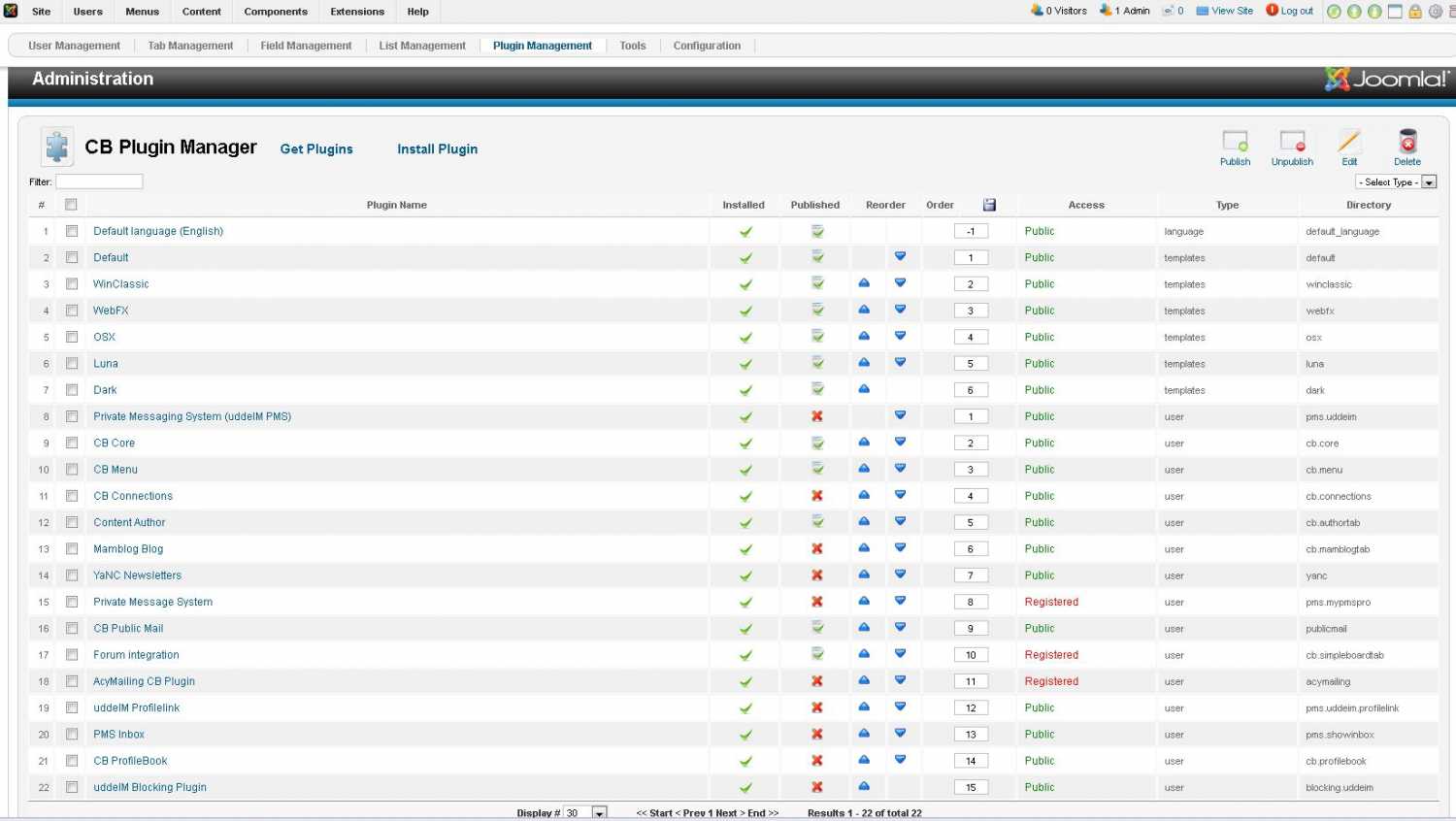Publish the PMS Inbox plugin
Viewport: 1456px width, 821px height.
(x=817, y=735)
